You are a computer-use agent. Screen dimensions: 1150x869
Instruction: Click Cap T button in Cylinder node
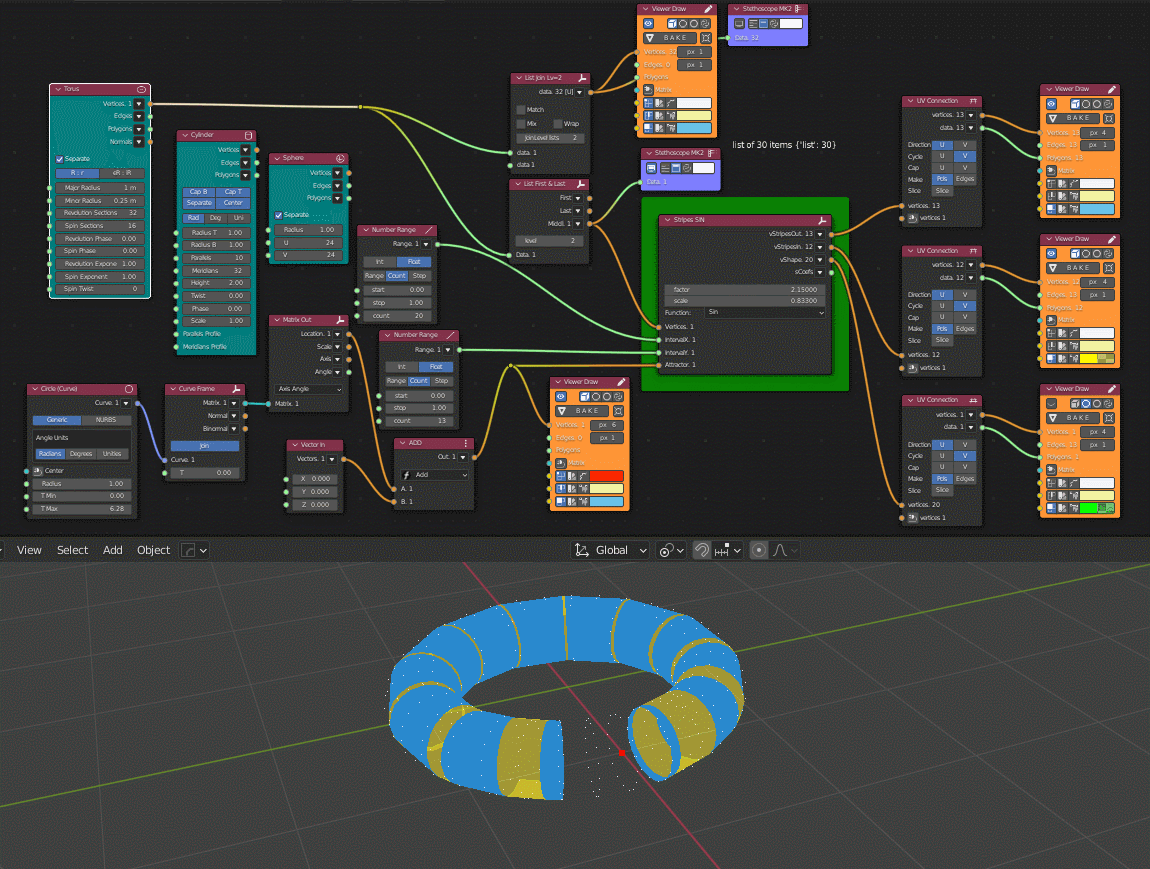click(232, 192)
